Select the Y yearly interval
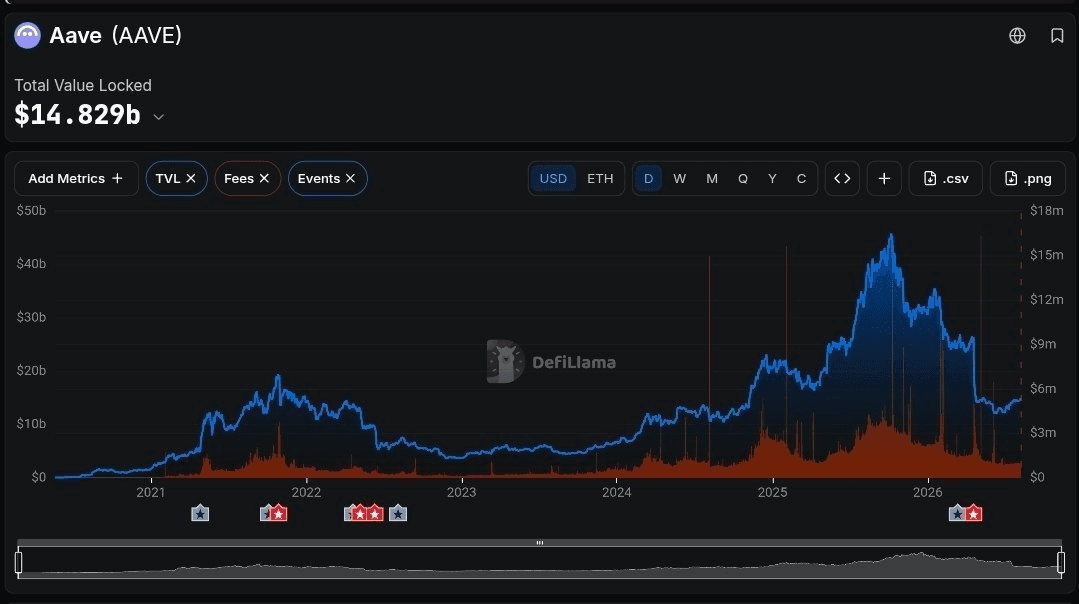Image resolution: width=1079 pixels, height=604 pixels. [x=773, y=179]
